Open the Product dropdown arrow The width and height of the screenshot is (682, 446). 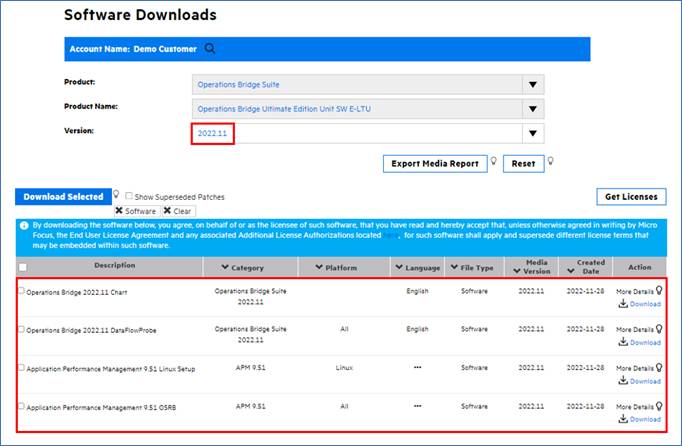(533, 84)
